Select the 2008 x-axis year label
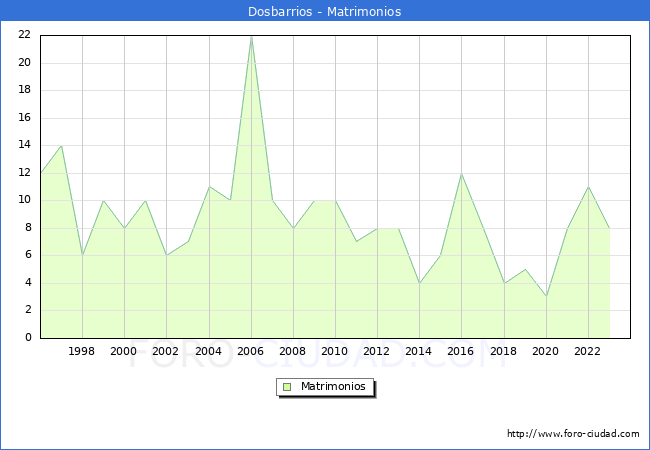The height and width of the screenshot is (450, 650). pos(293,351)
